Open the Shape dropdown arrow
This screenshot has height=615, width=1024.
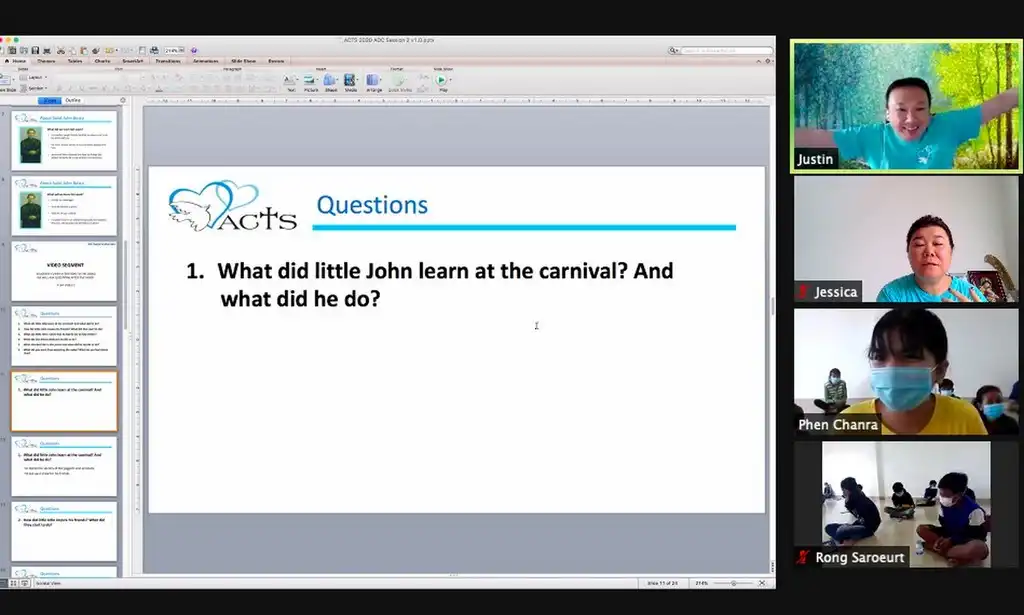(x=338, y=80)
